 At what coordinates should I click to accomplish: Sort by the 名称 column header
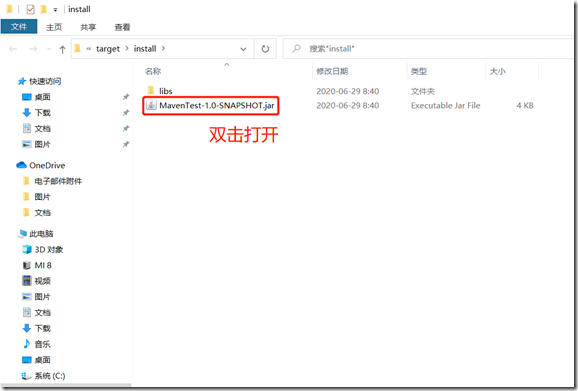[153, 71]
